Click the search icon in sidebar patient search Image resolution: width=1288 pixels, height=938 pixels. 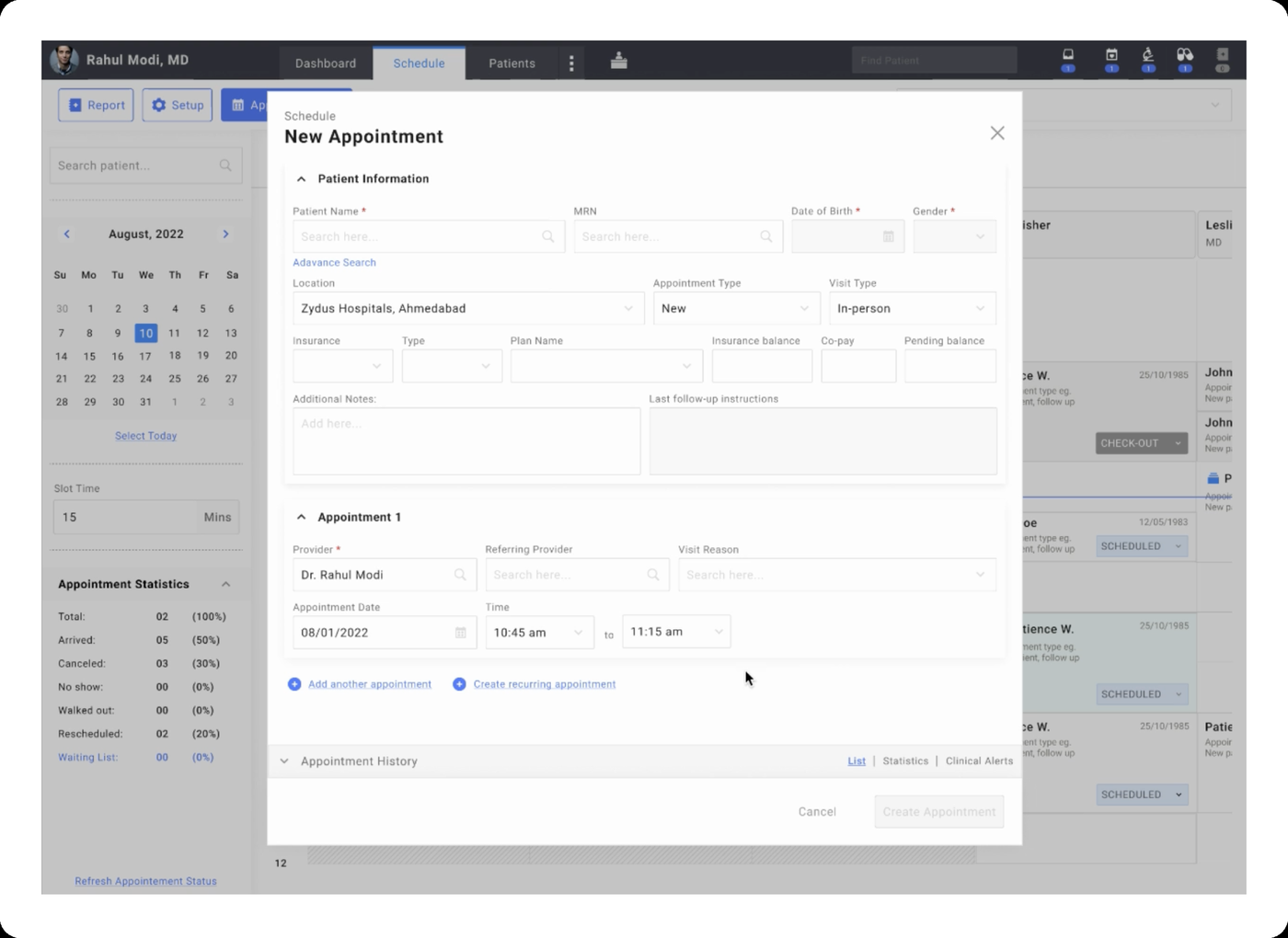(x=225, y=166)
